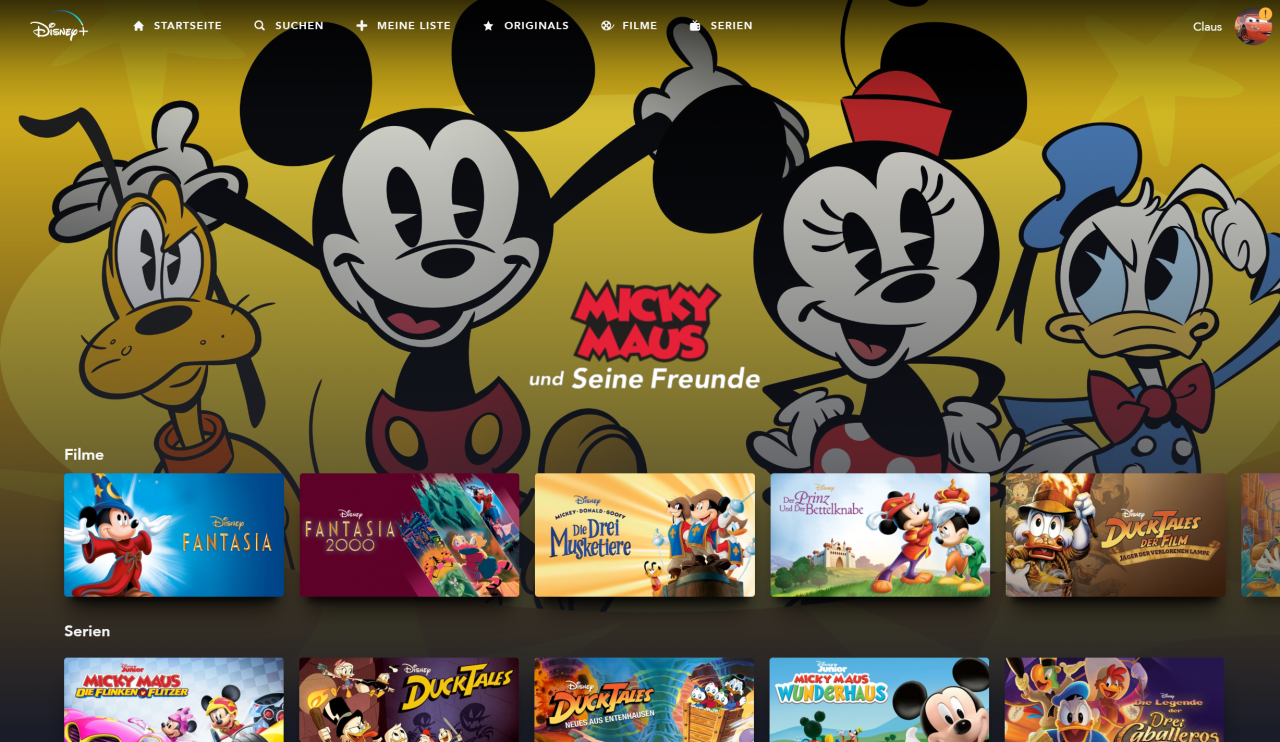Click the Serien row heading

click(x=87, y=631)
